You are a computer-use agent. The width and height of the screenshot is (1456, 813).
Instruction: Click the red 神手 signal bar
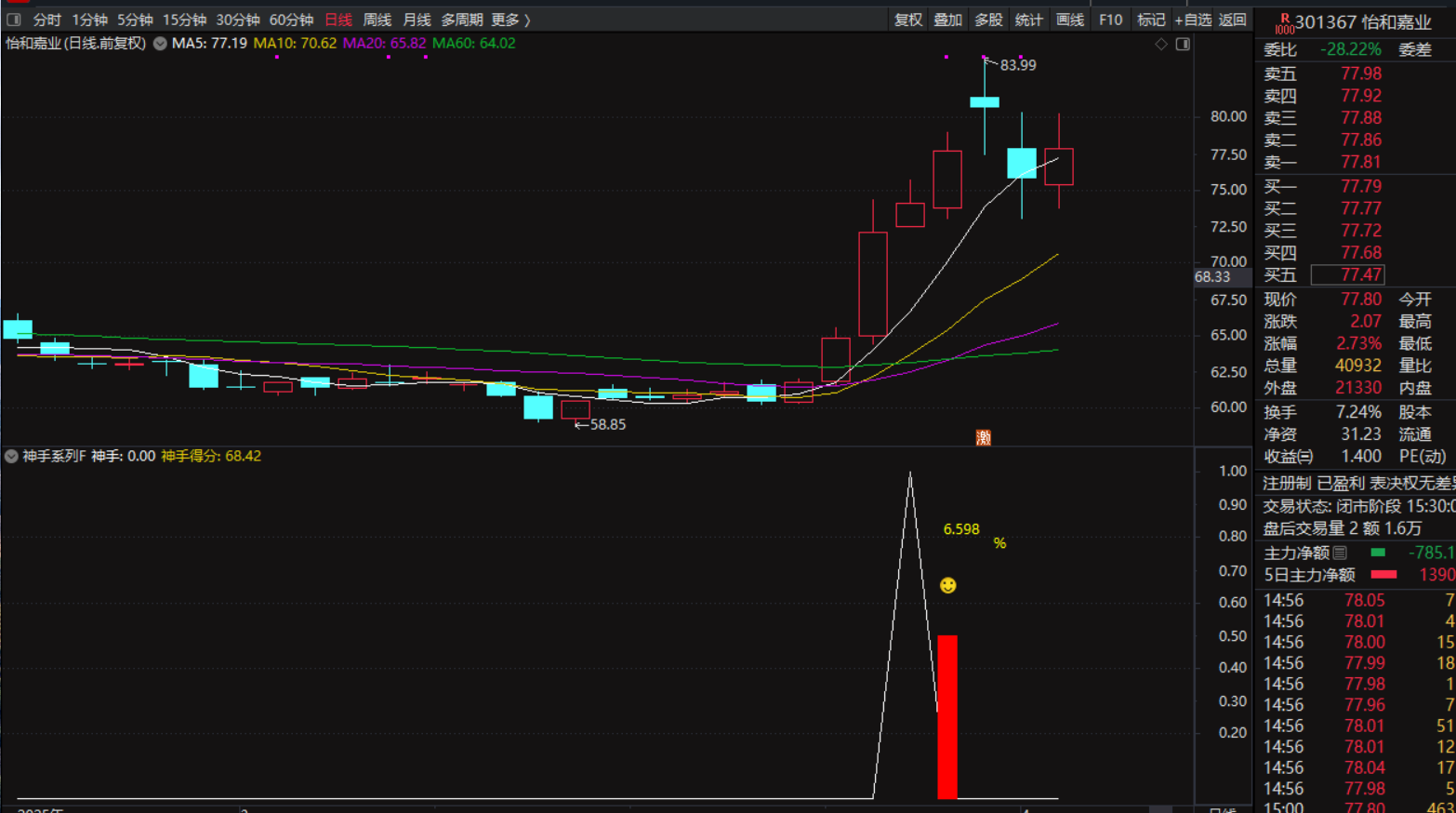click(946, 716)
